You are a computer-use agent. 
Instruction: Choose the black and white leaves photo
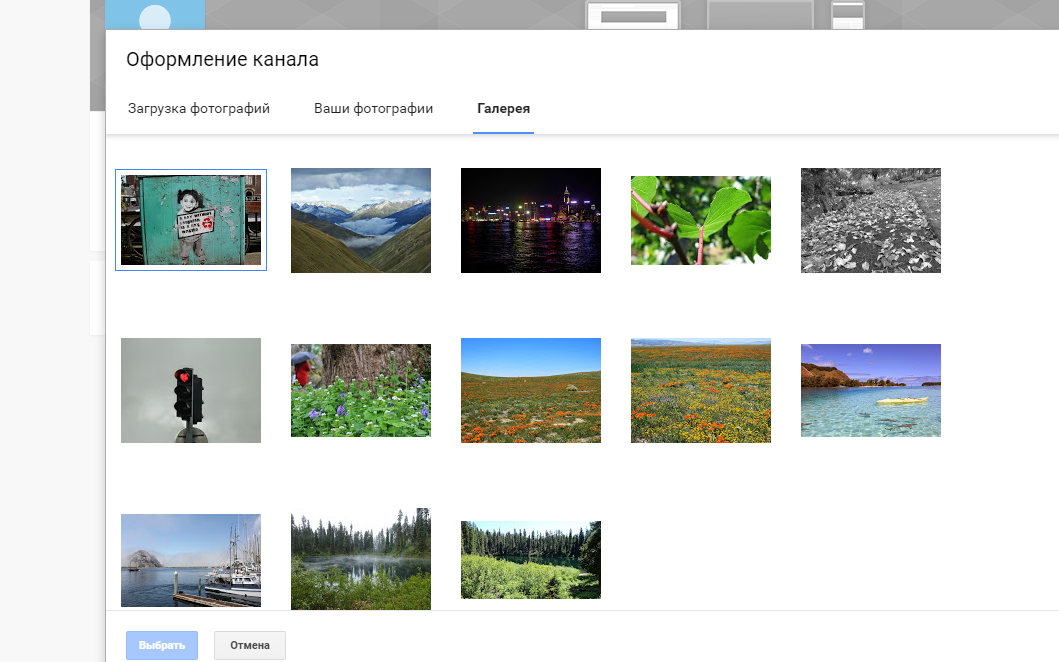pyautogui.click(x=871, y=220)
